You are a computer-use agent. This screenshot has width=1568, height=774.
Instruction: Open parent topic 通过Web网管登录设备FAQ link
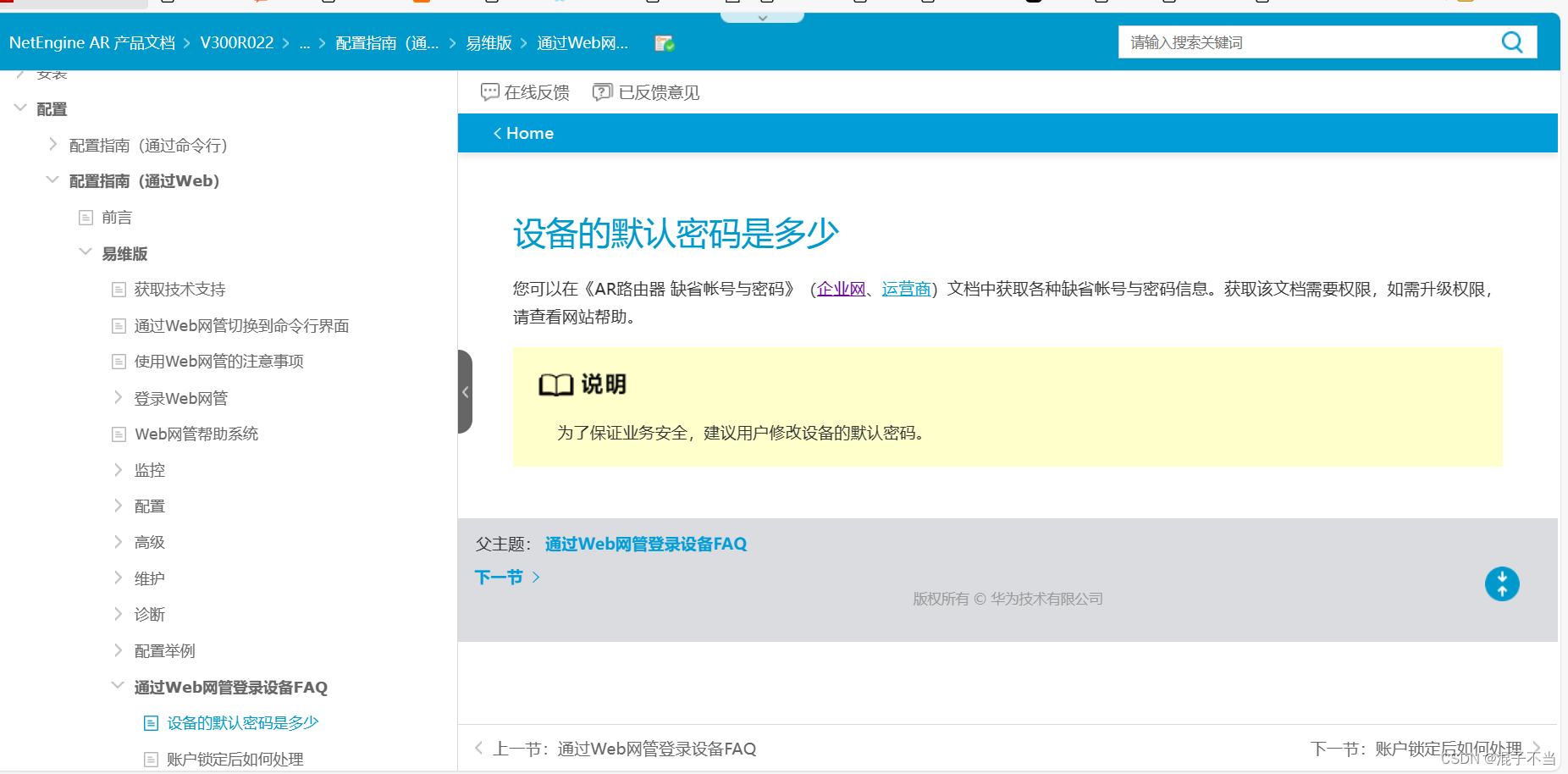tap(646, 544)
